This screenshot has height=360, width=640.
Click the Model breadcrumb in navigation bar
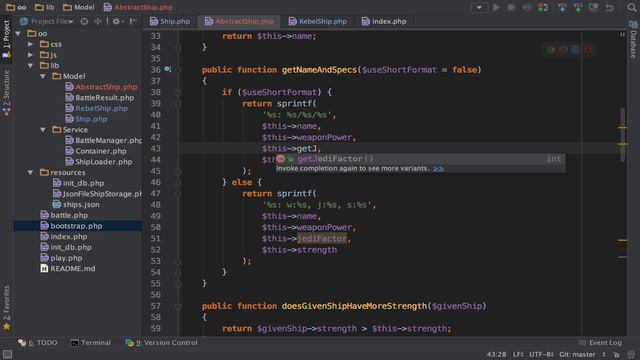[x=79, y=7]
